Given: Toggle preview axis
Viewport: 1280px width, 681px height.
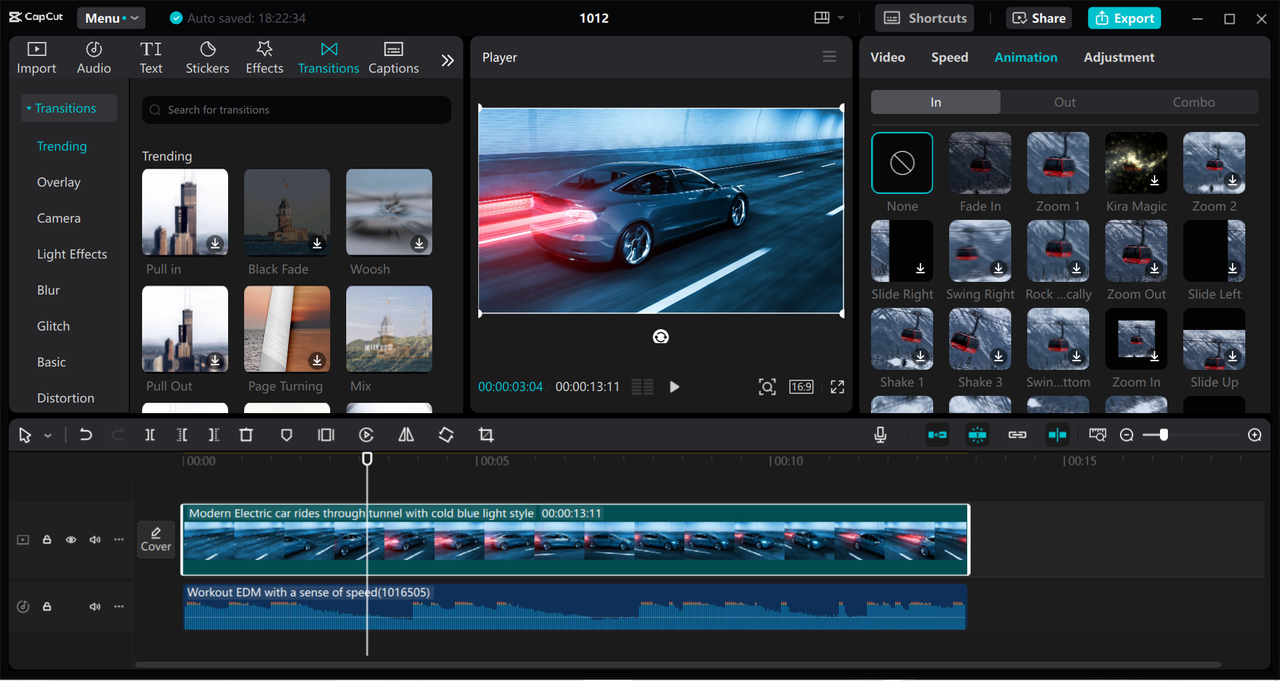Looking at the screenshot, I should point(1057,435).
